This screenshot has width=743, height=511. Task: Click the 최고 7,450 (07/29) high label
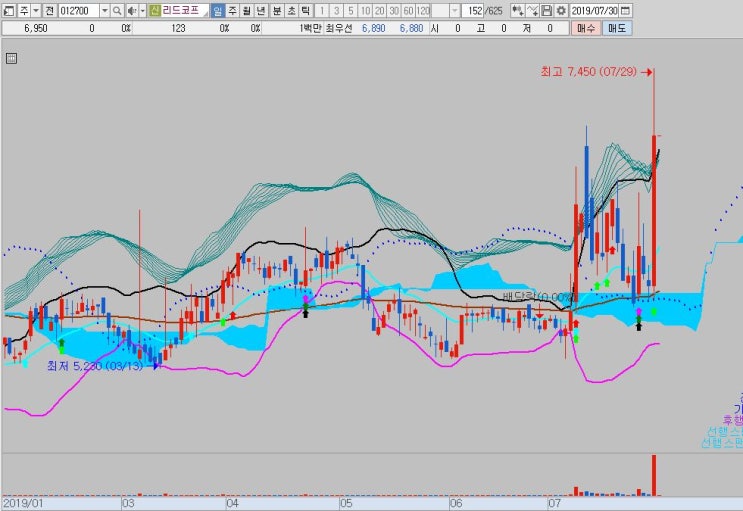(588, 72)
